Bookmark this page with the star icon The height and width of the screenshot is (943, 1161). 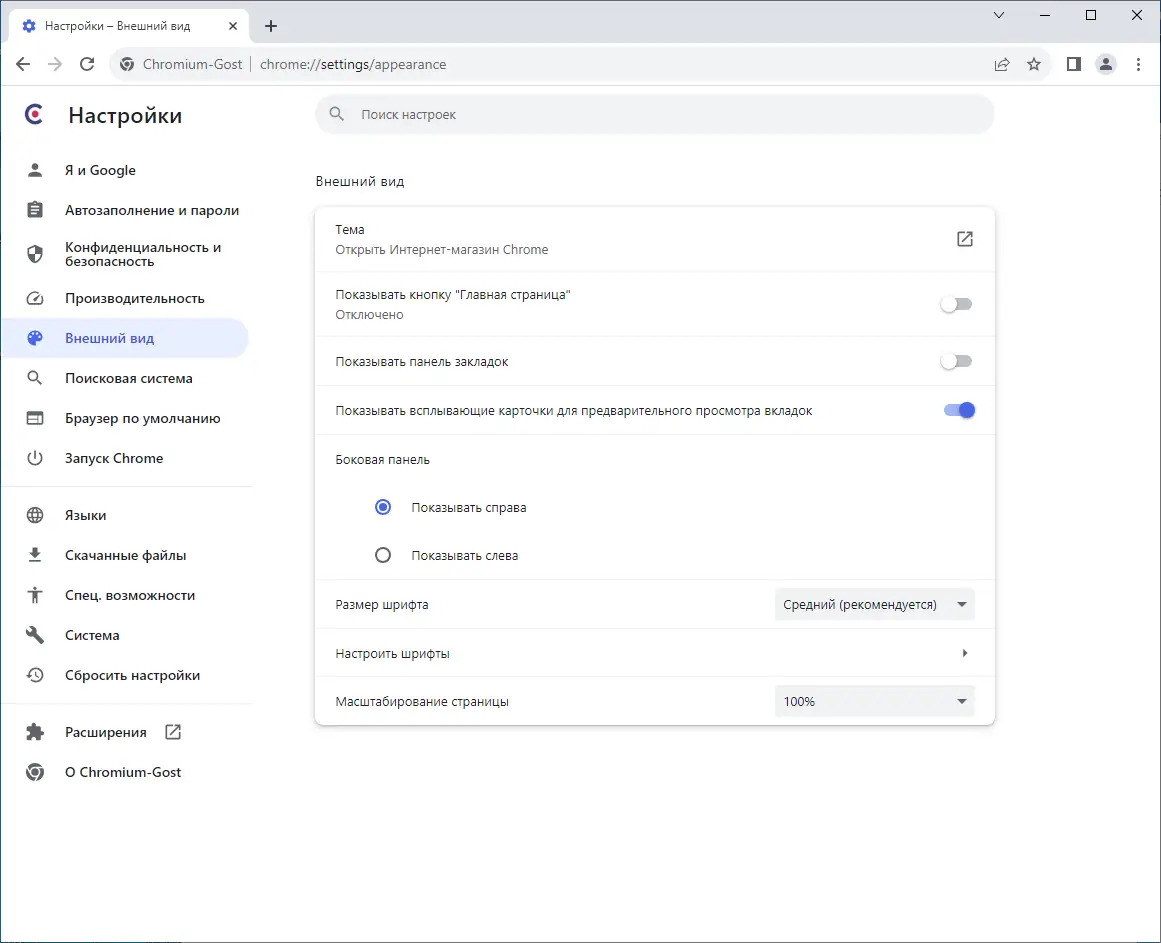[1034, 64]
